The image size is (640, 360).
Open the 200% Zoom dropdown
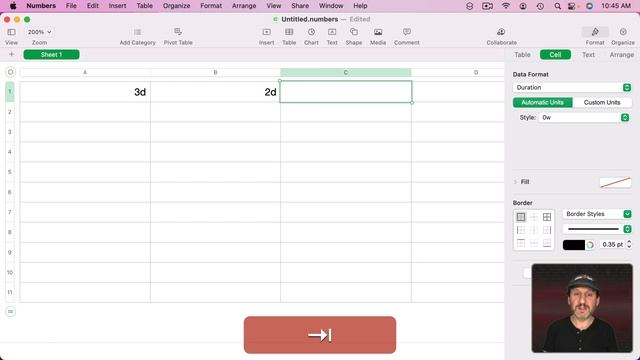40,32
